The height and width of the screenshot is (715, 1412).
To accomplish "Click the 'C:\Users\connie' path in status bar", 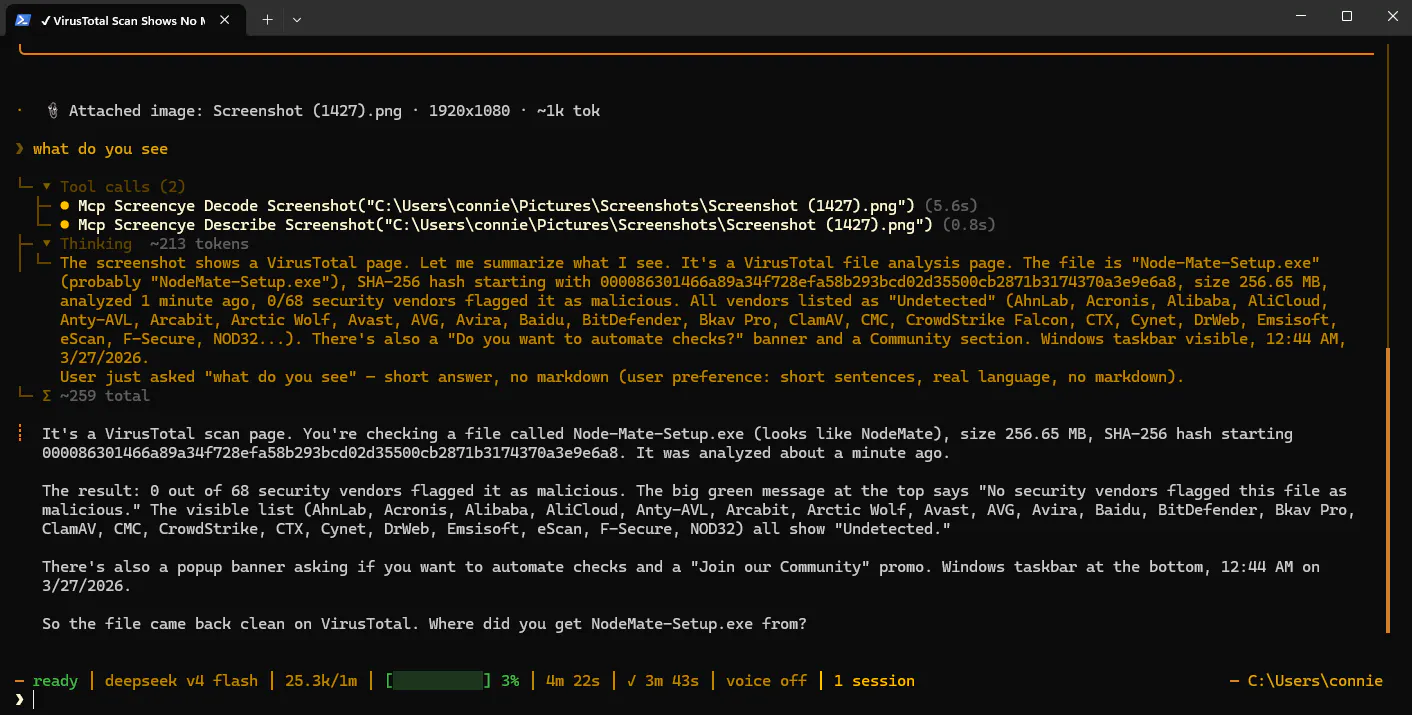I will tap(1315, 681).
